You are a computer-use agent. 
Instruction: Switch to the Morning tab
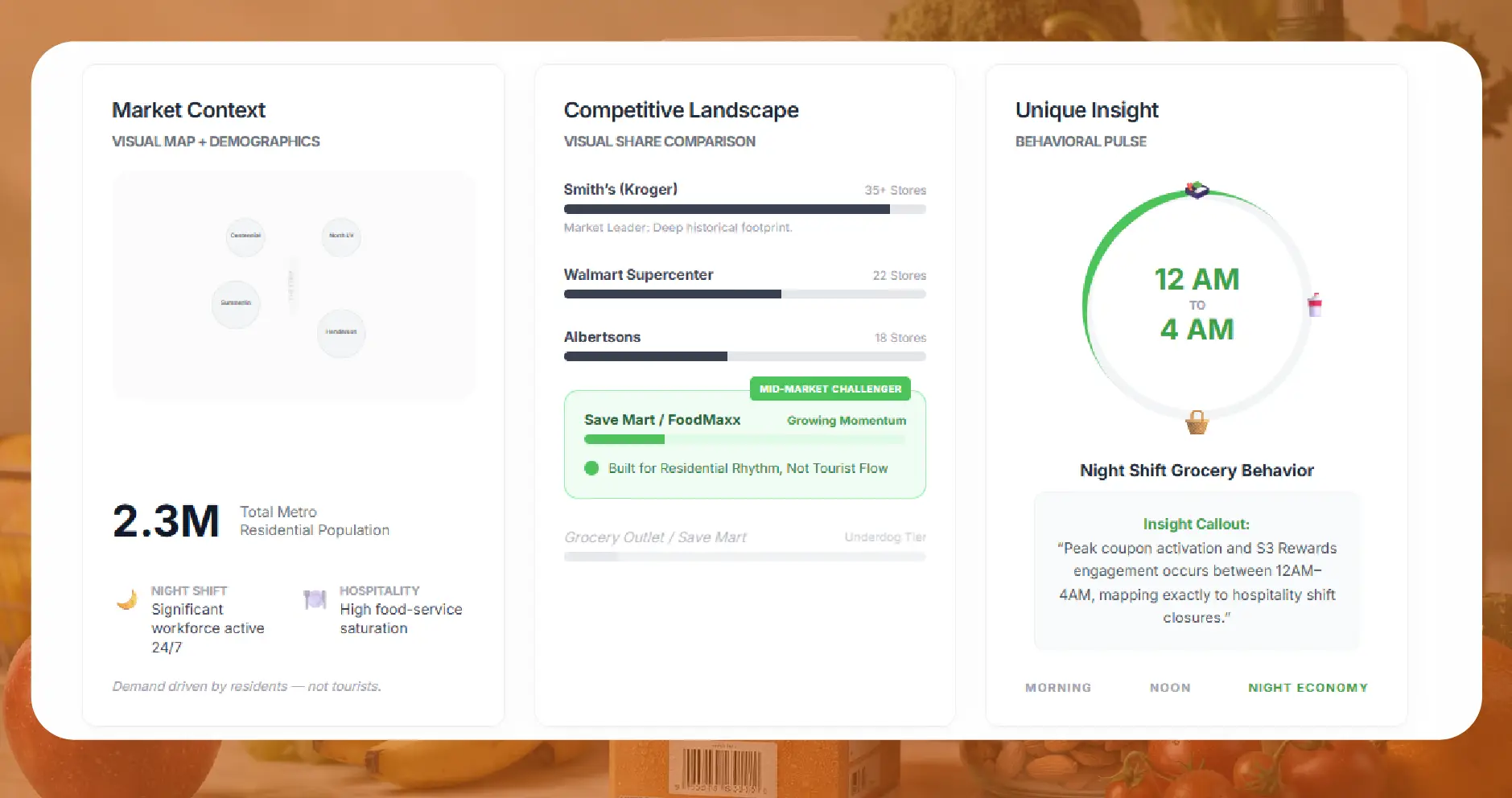1058,688
